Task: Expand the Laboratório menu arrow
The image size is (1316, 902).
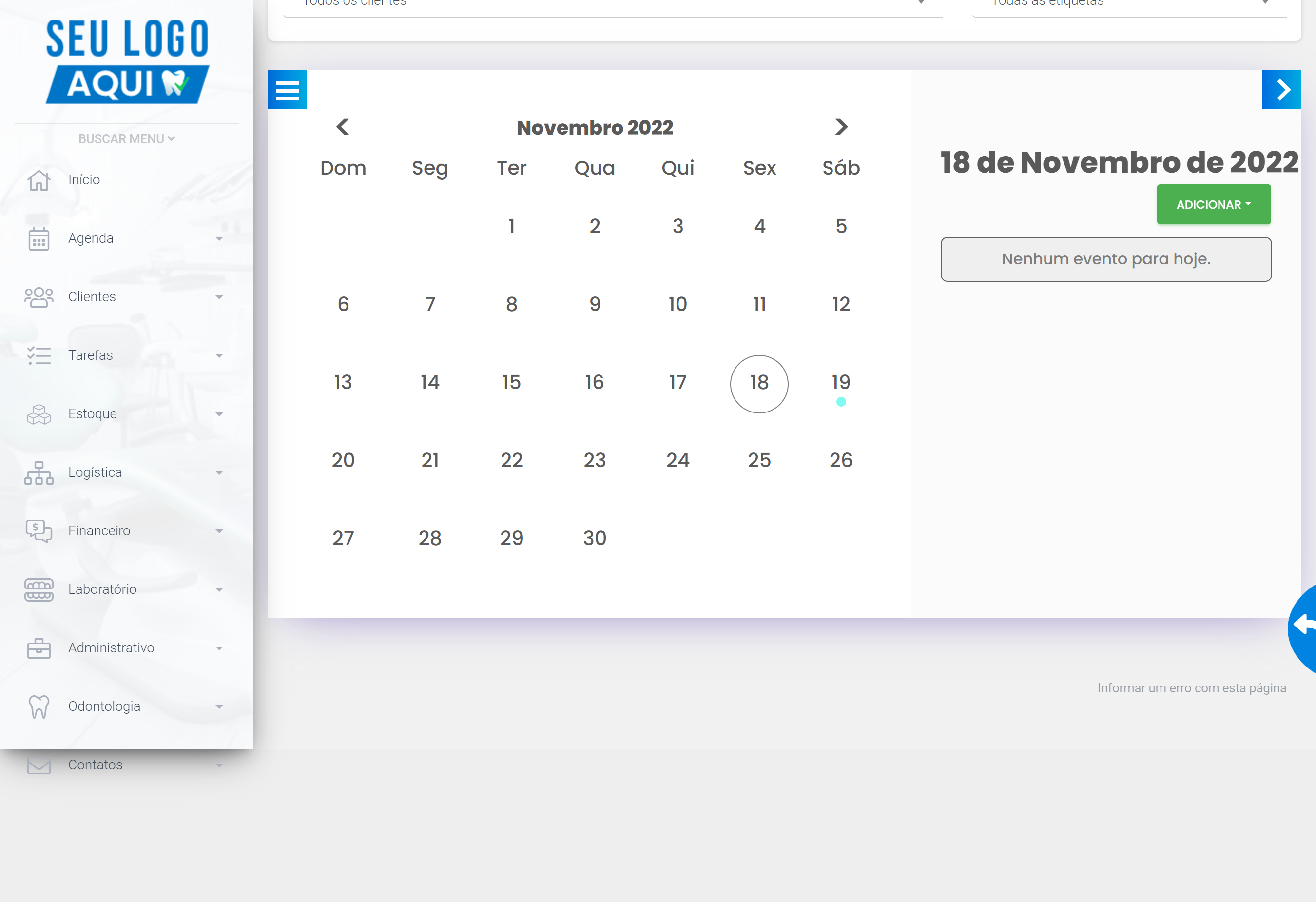Action: coord(219,589)
